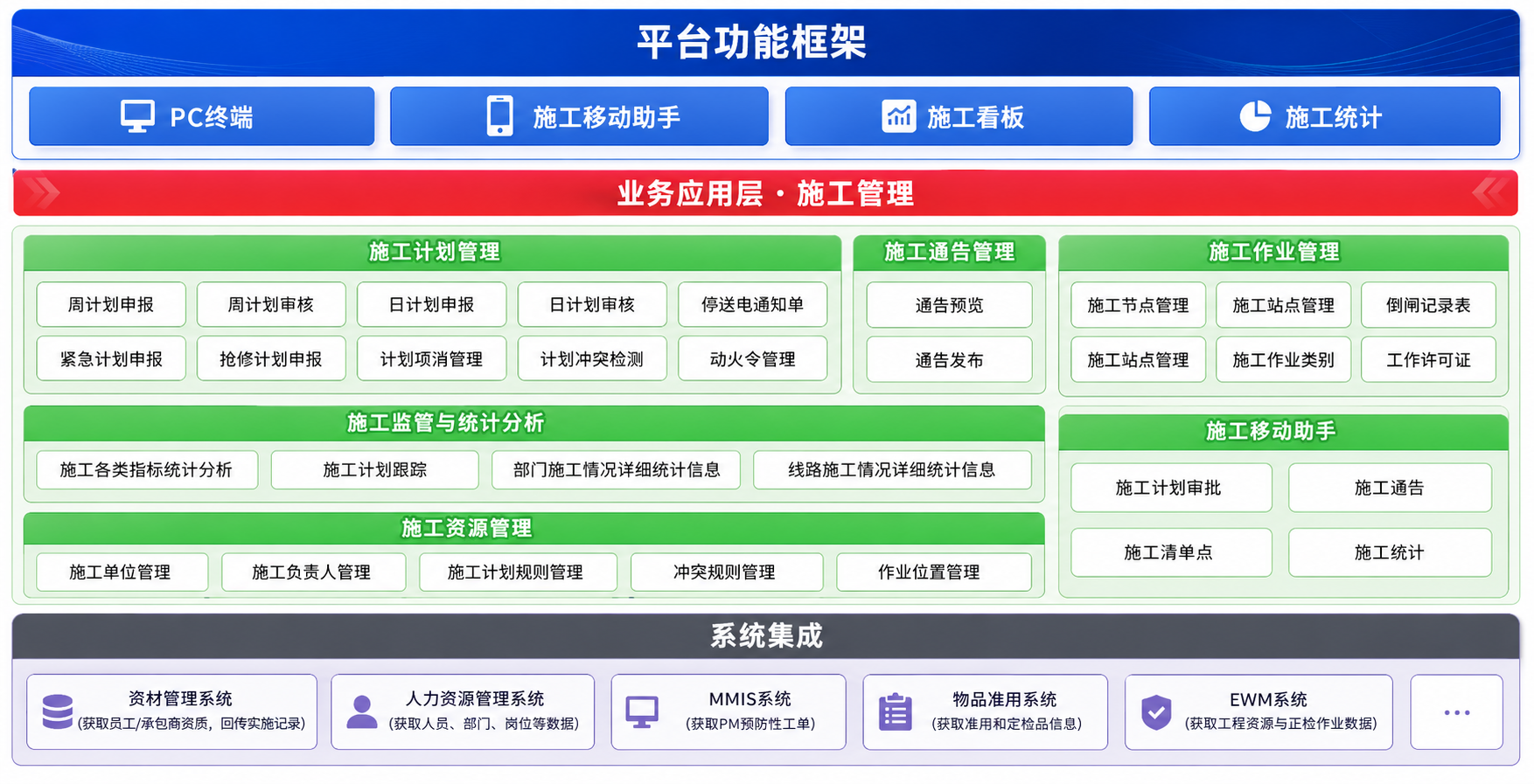Viewport: 1534px width, 784px height.
Task: Open 部门施工情况详细统计信息
Action: coord(617,469)
